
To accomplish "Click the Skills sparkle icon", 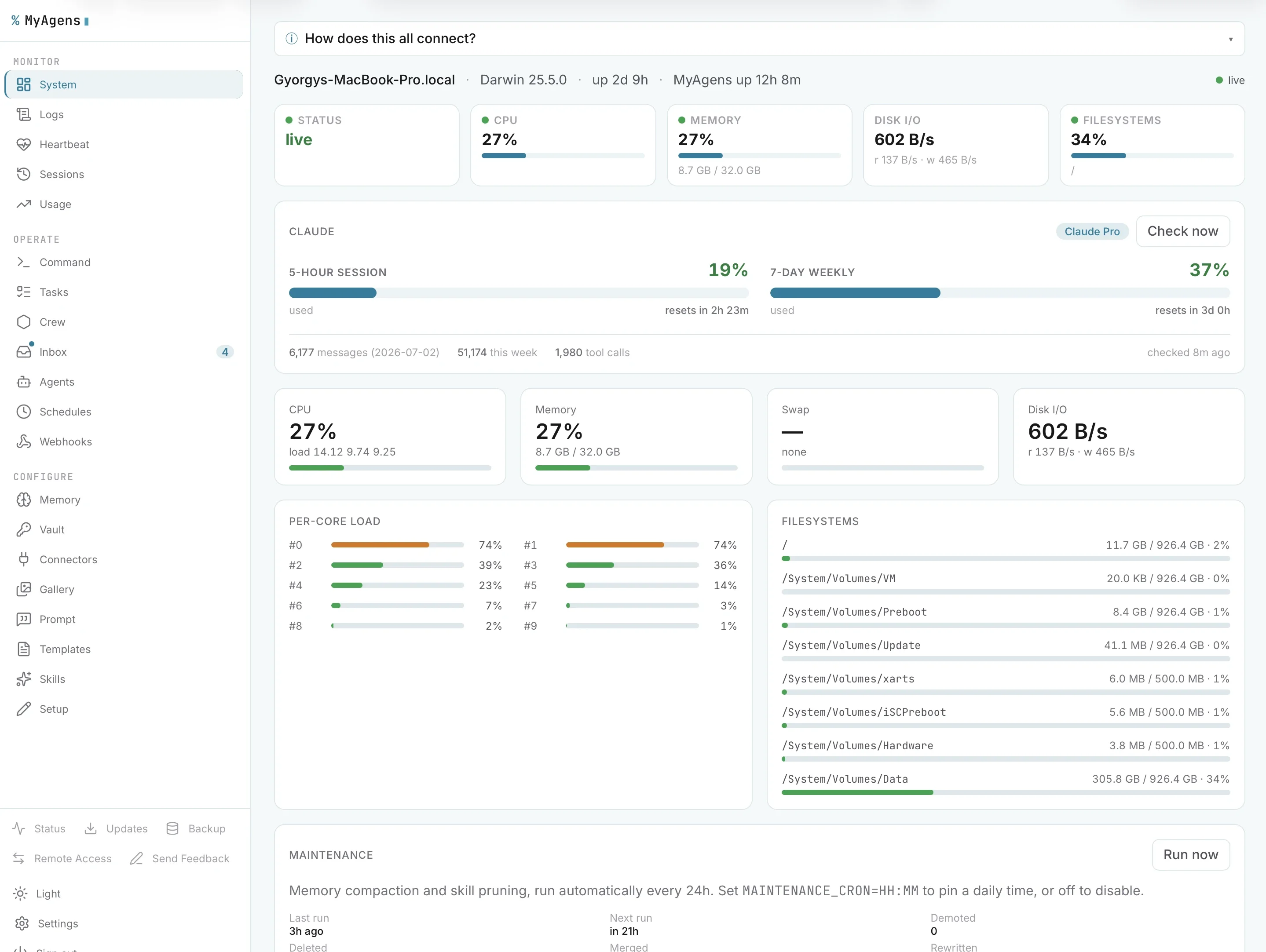I will tap(23, 678).
